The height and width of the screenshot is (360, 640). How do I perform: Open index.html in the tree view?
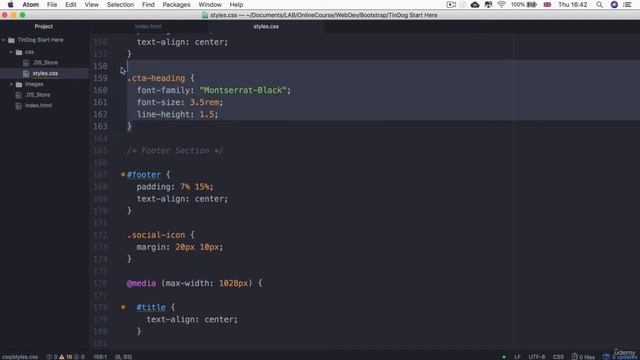pos(38,105)
